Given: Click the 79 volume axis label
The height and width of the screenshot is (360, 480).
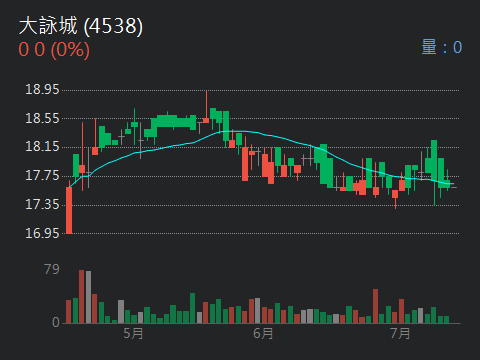Looking at the screenshot, I should (52, 269).
